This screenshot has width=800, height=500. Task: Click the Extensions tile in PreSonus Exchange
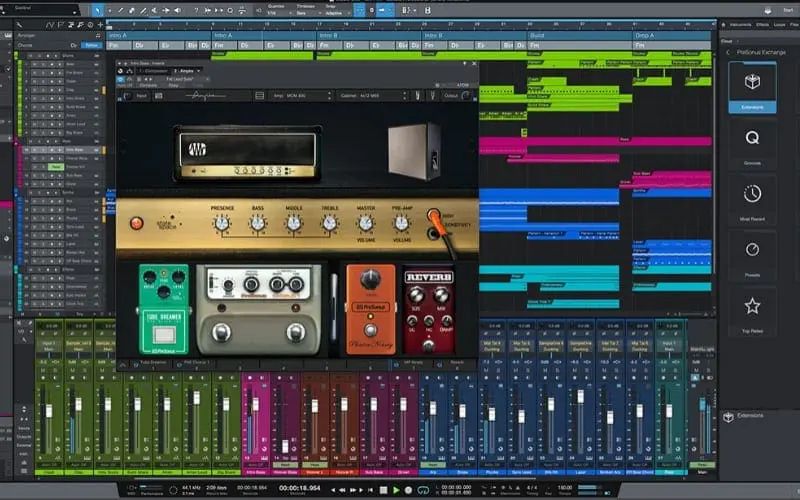tap(752, 87)
